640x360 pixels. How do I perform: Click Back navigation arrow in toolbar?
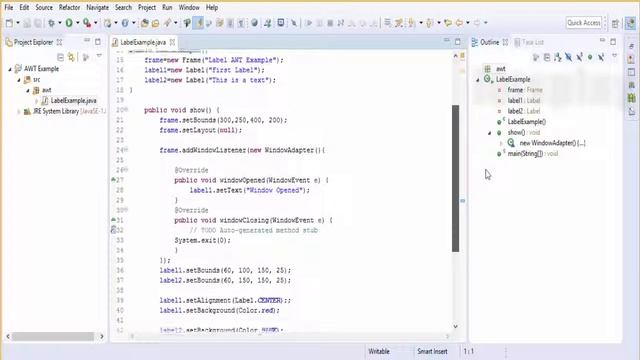pyautogui.click(x=459, y=23)
